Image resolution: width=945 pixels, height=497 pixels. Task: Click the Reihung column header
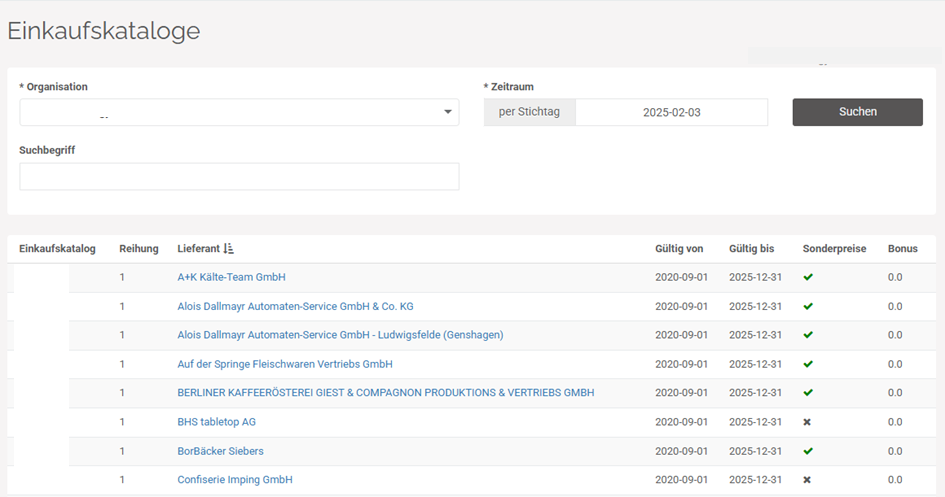139,249
